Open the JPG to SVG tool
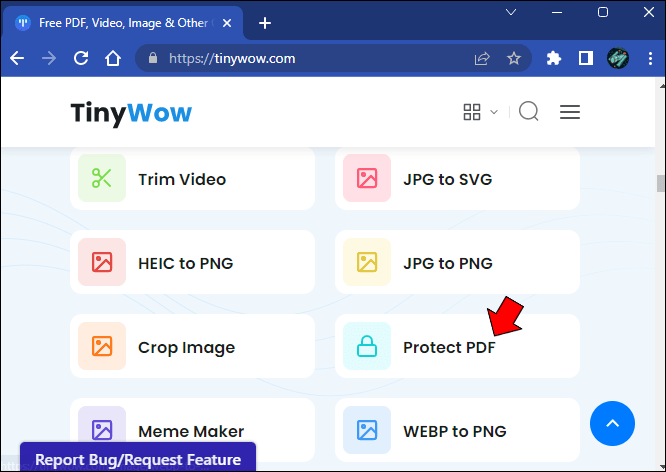The height and width of the screenshot is (472, 666). [x=457, y=178]
